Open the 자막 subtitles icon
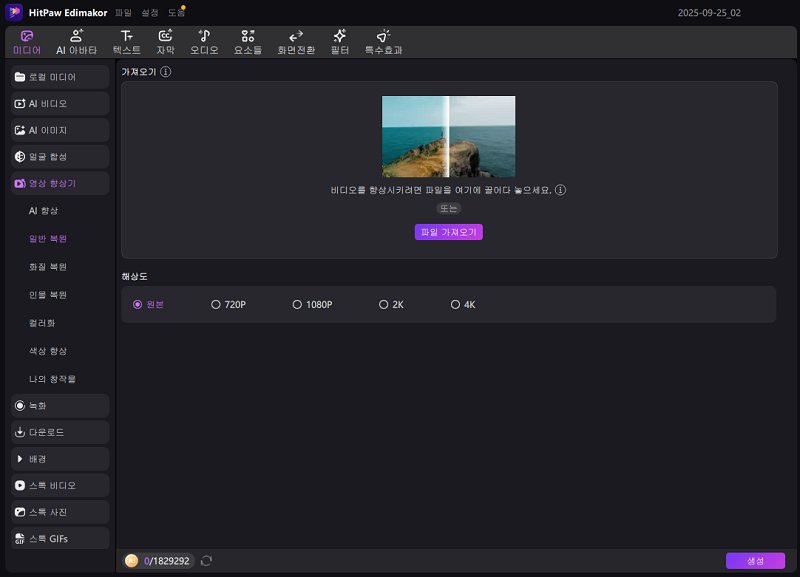800x577 pixels. coord(165,36)
